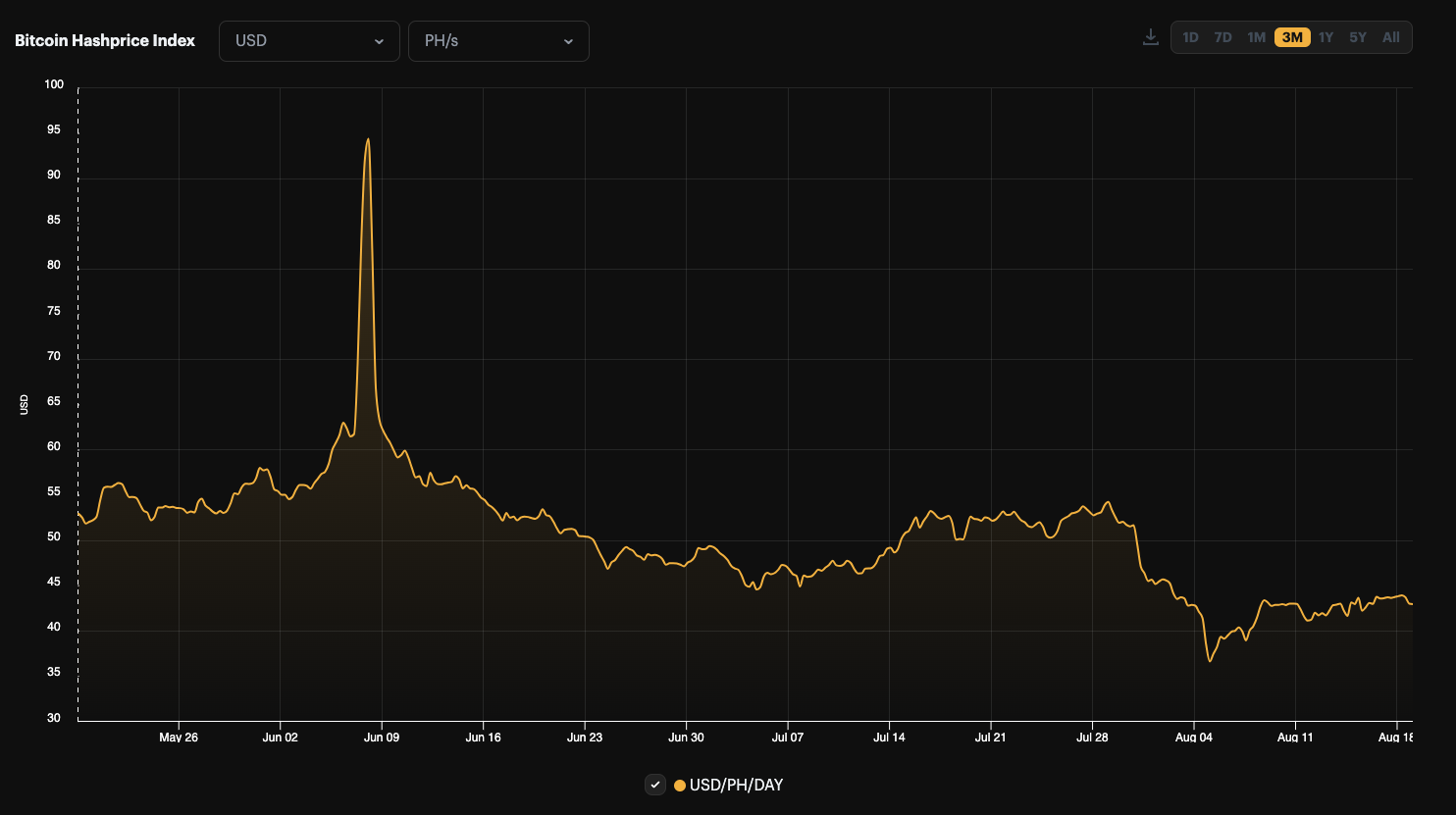1456x815 pixels.
Task: Click the Bitcoin Hashprice Index title
Action: (105, 40)
